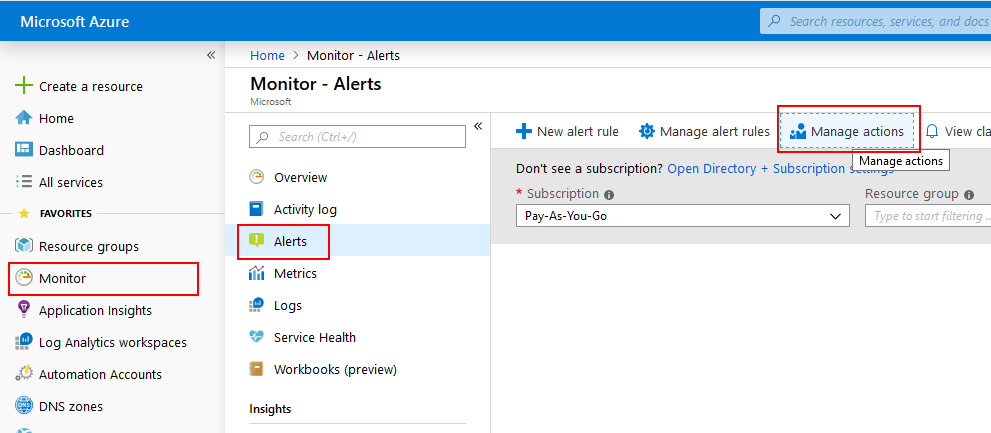Click the New alert rule plus icon
Image resolution: width=991 pixels, height=433 pixels.
[524, 131]
